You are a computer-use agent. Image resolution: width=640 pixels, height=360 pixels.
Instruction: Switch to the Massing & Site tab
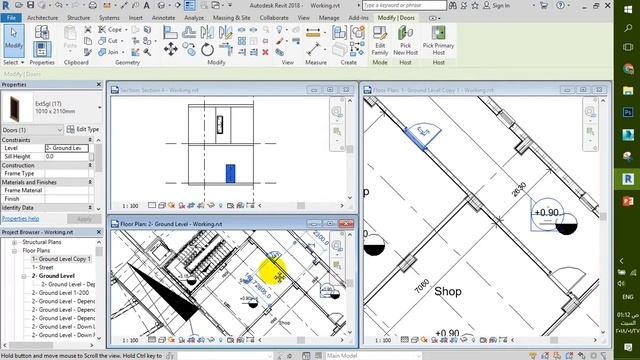pos(231,18)
